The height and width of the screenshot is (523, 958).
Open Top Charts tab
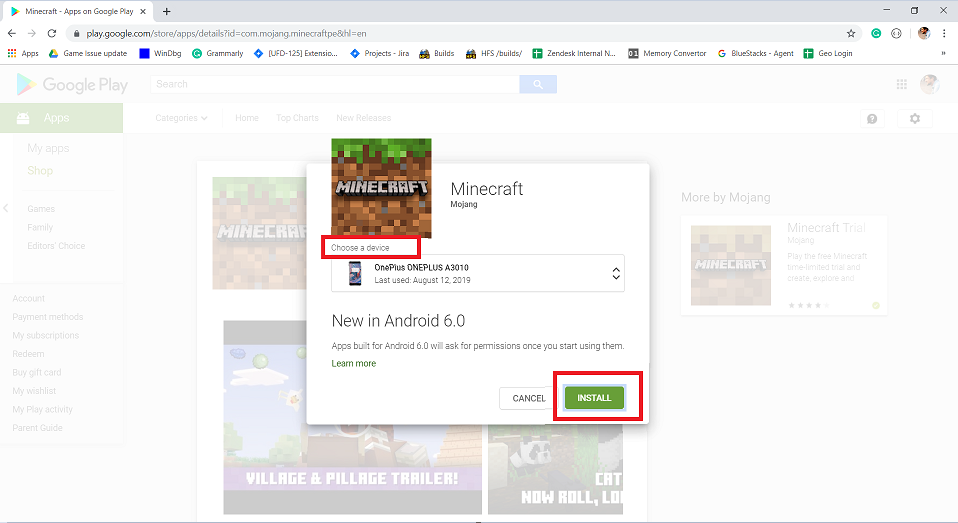tap(297, 118)
